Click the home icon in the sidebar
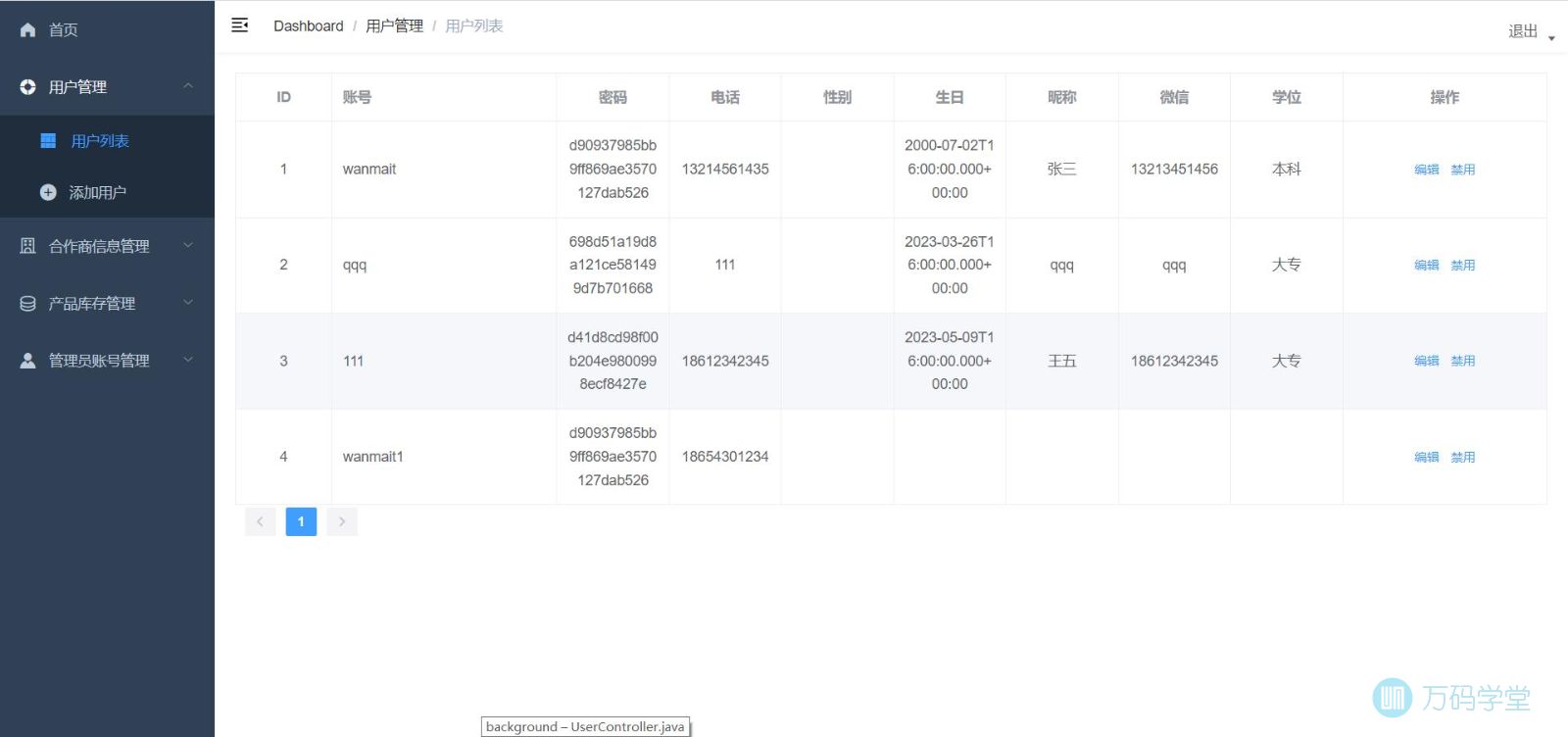Viewport: 1568px width, 737px height. pyautogui.click(x=27, y=30)
